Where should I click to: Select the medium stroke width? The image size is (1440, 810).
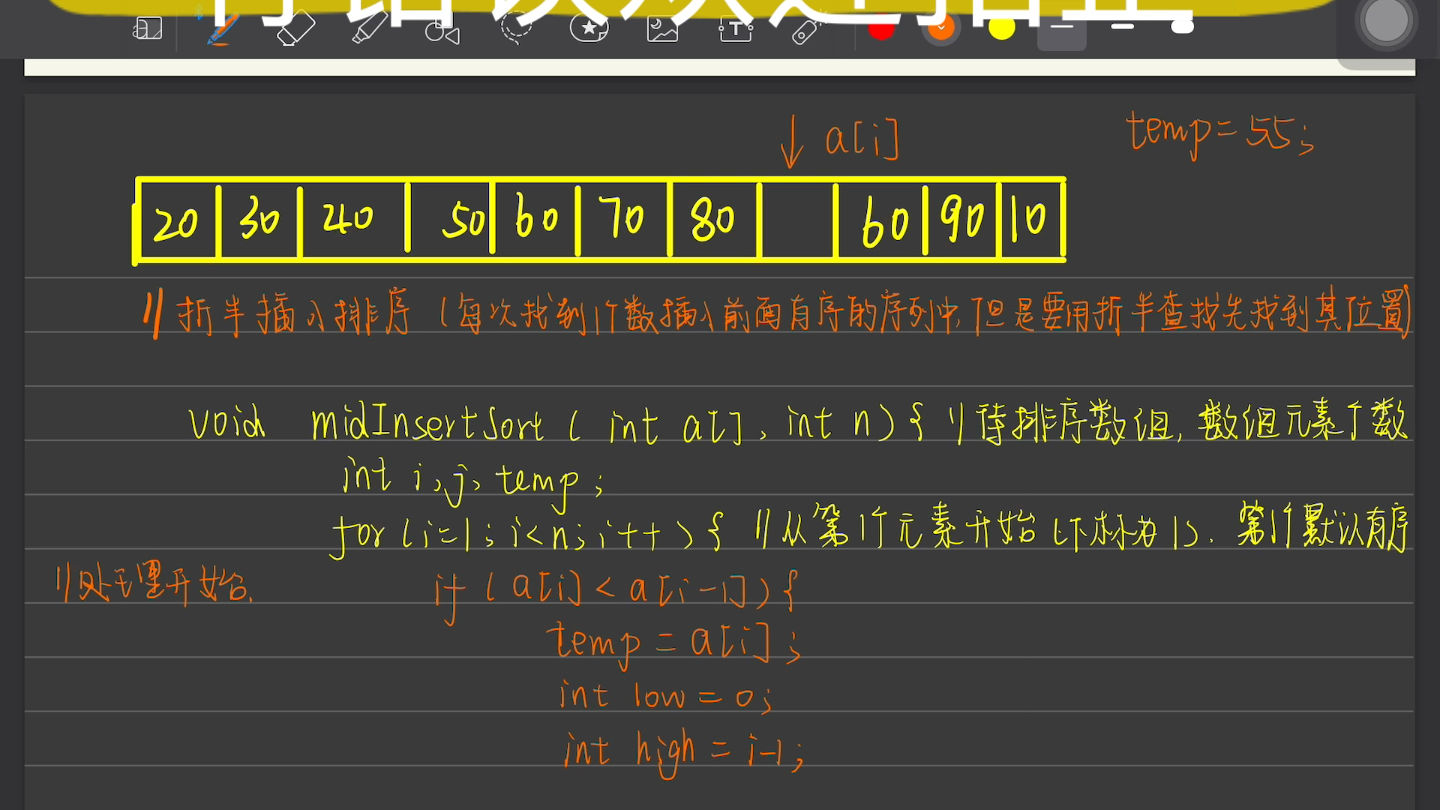(1122, 28)
